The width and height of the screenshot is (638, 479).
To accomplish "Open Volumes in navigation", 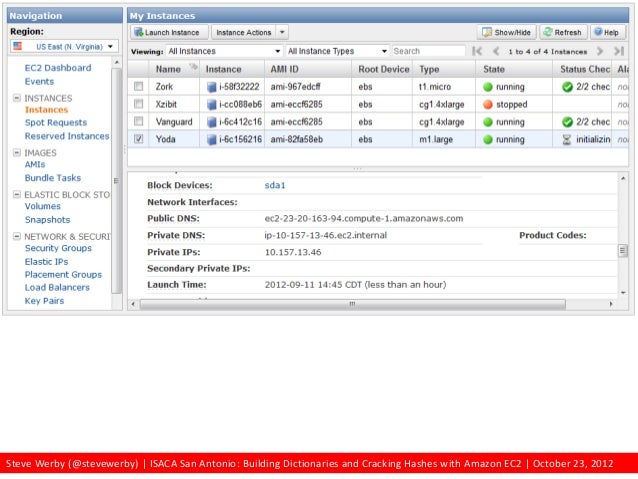I will (x=42, y=206).
